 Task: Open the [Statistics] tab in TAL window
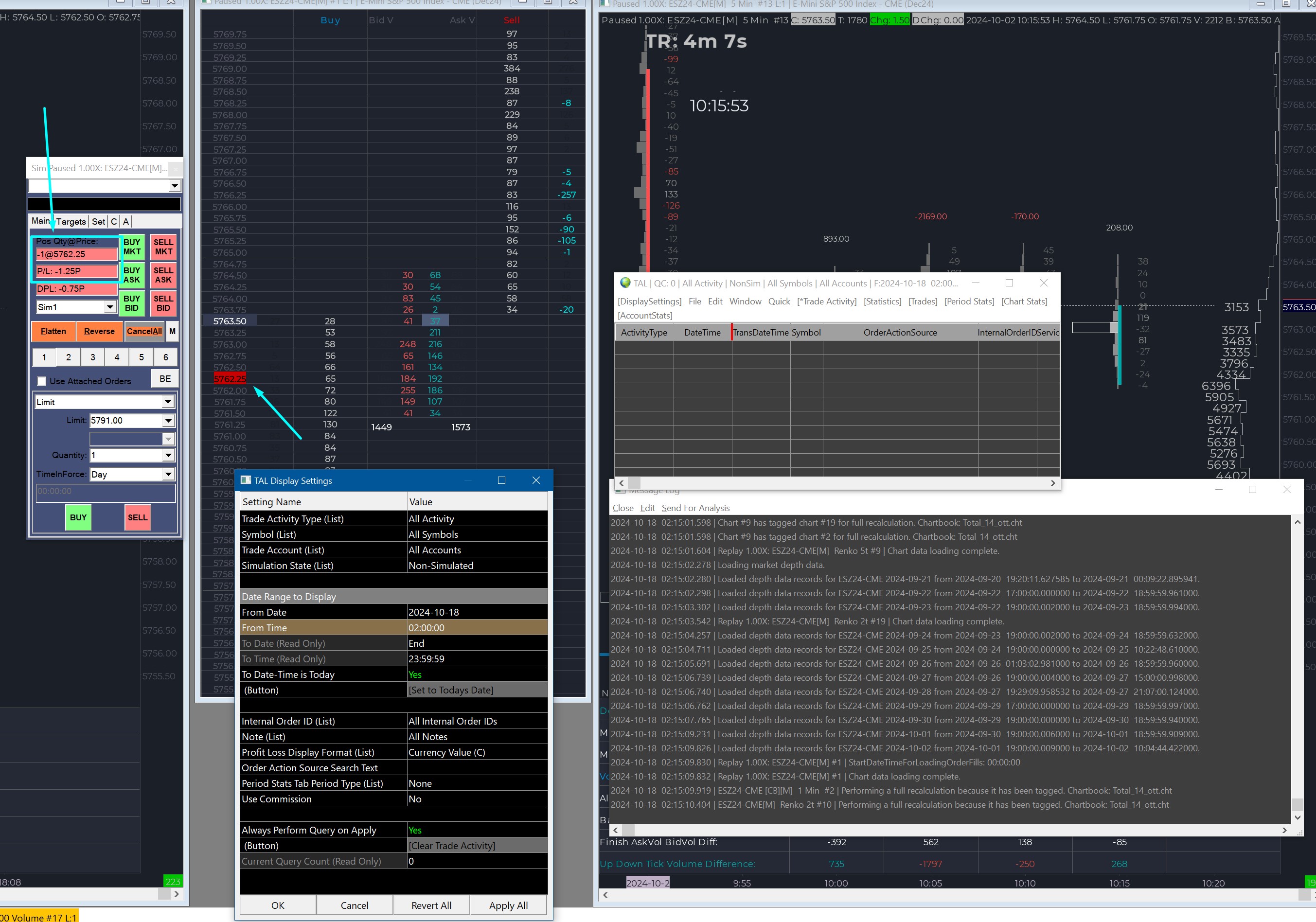[x=882, y=301]
